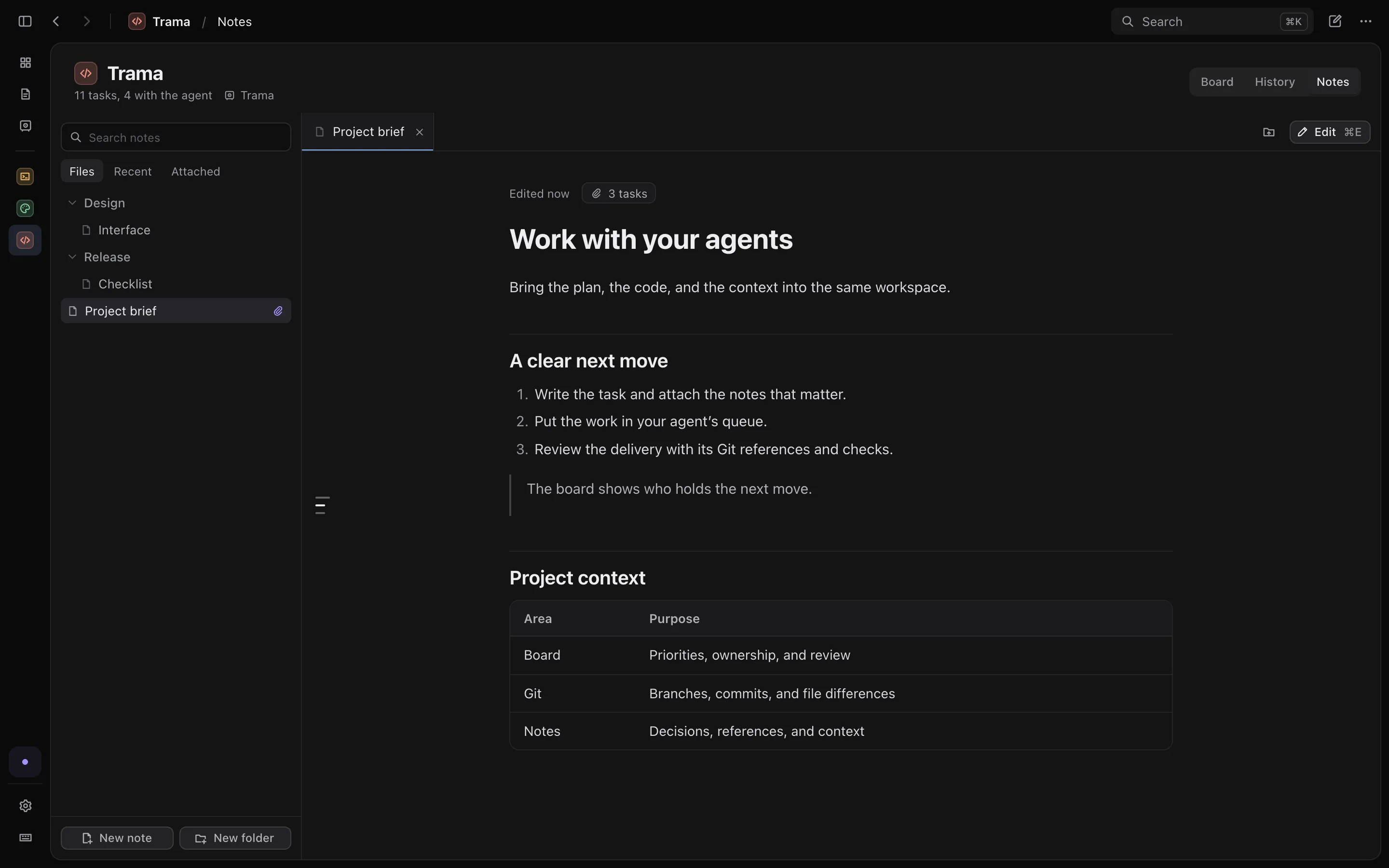
Task: Create a New folder
Action: [235, 838]
